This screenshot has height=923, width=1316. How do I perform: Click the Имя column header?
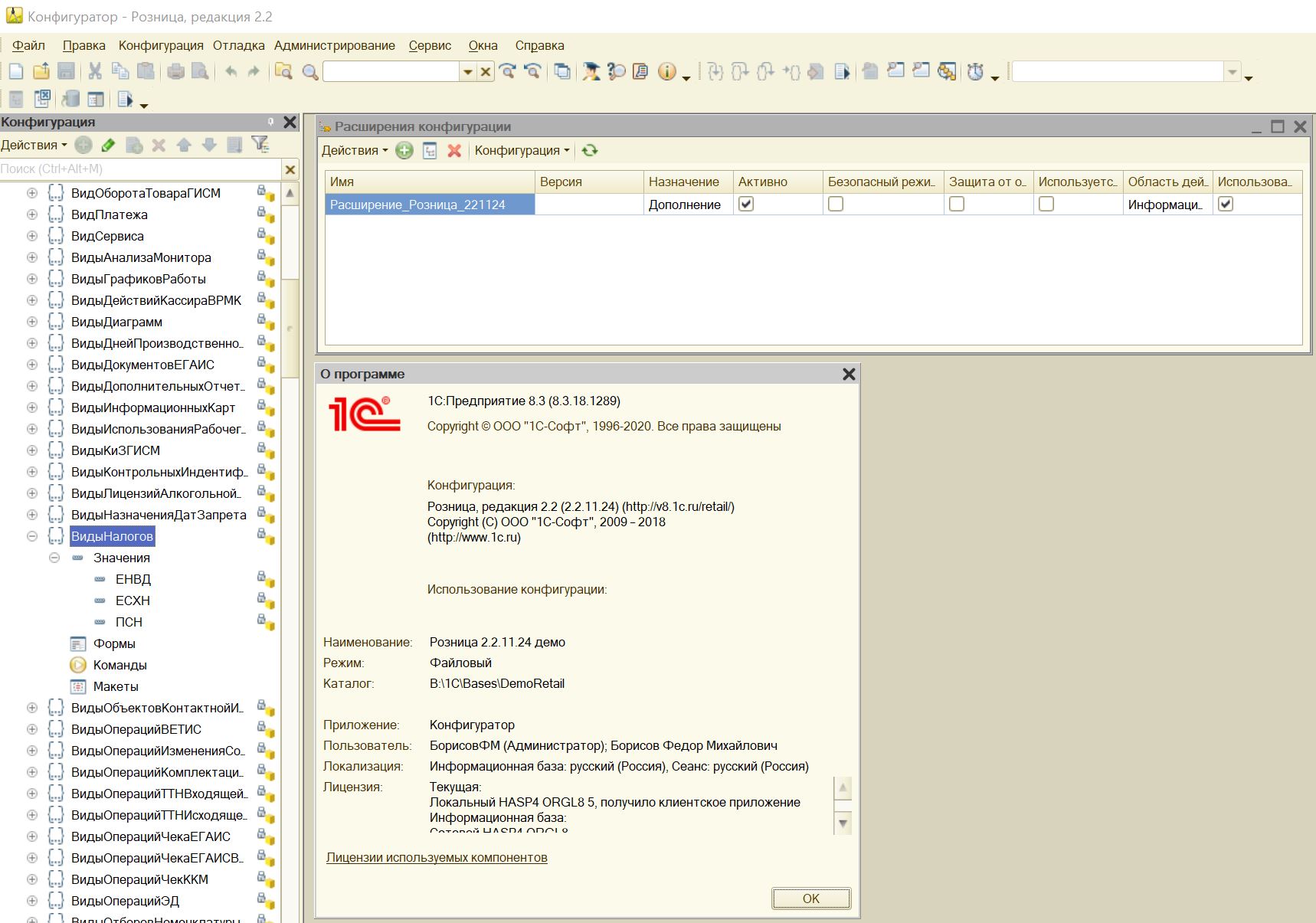pos(430,182)
